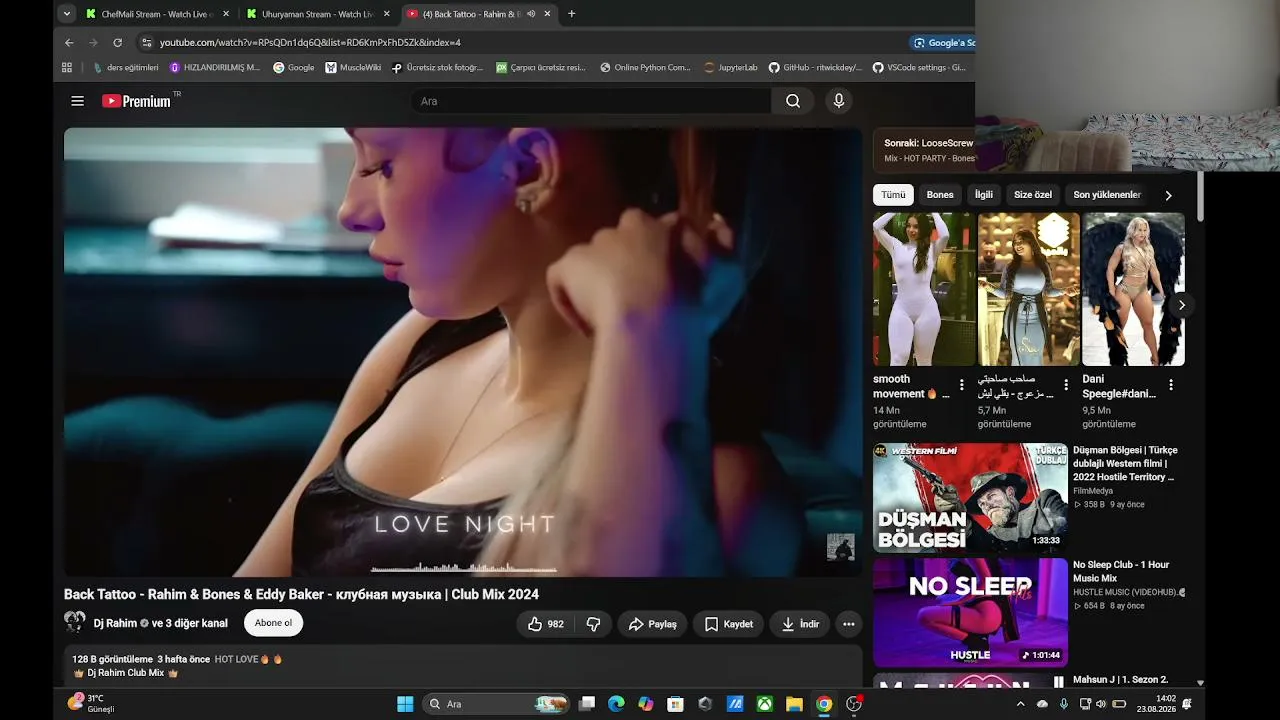
Task: Save video to playlist with Kaydet
Action: (x=728, y=624)
